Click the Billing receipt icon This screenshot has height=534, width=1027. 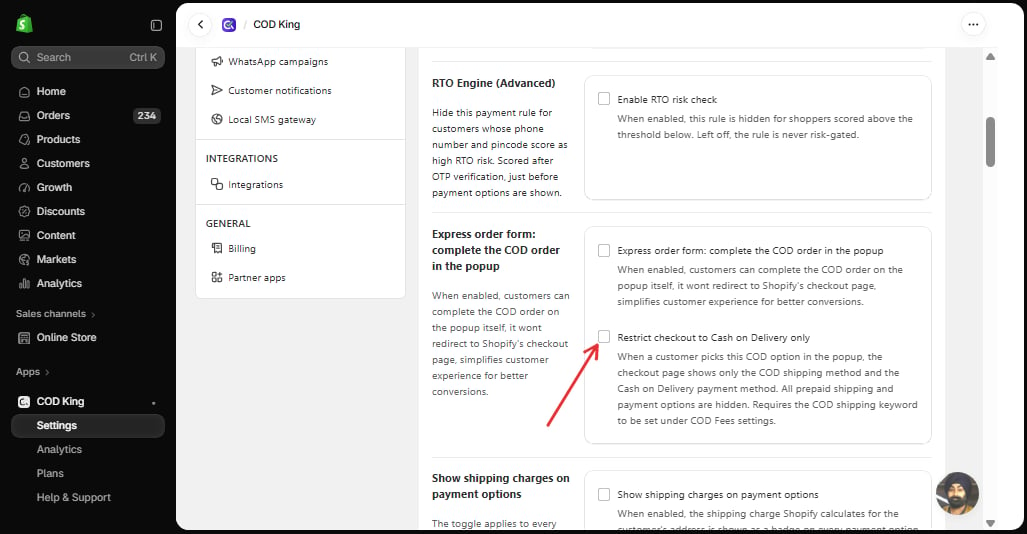tap(217, 248)
